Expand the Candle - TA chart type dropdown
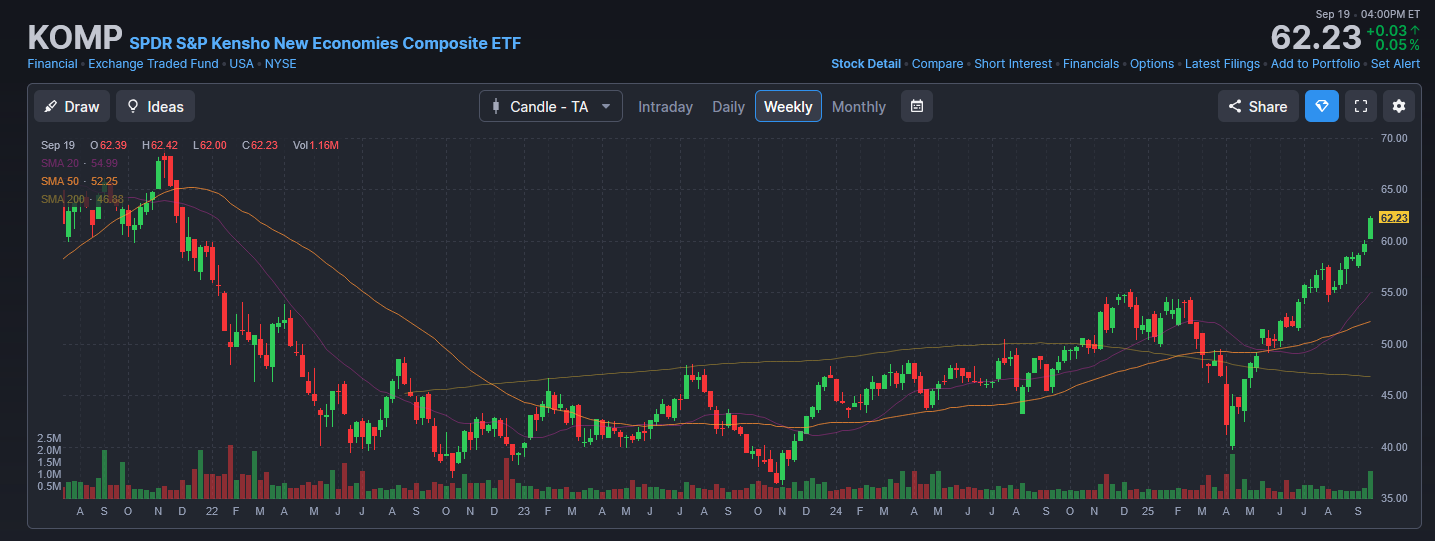 550,106
